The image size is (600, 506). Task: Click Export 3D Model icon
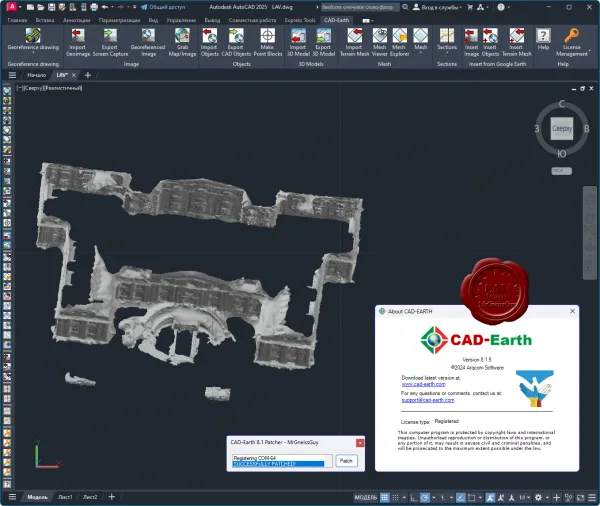coord(323,36)
